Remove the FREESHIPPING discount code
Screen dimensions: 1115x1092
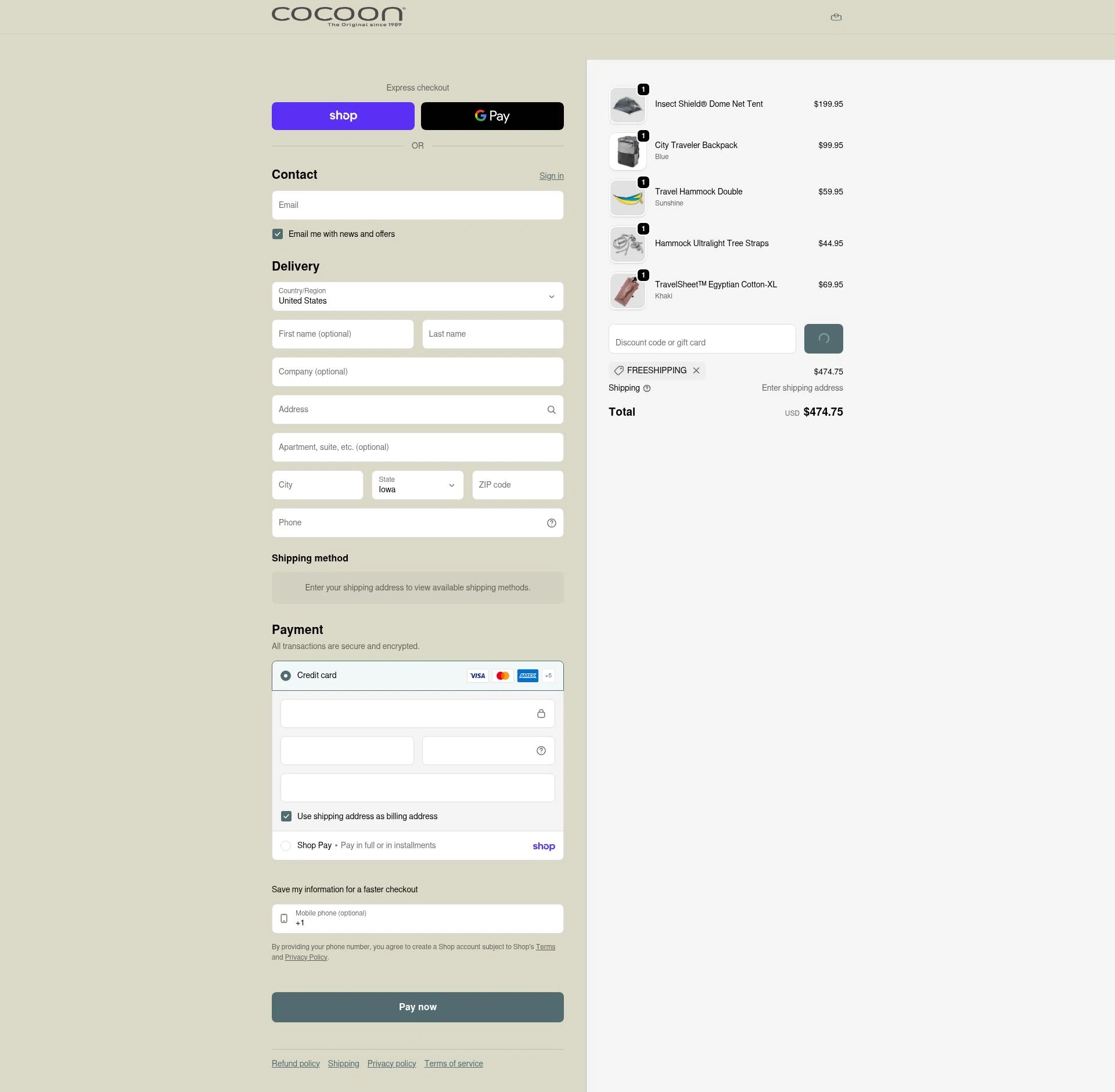point(696,370)
